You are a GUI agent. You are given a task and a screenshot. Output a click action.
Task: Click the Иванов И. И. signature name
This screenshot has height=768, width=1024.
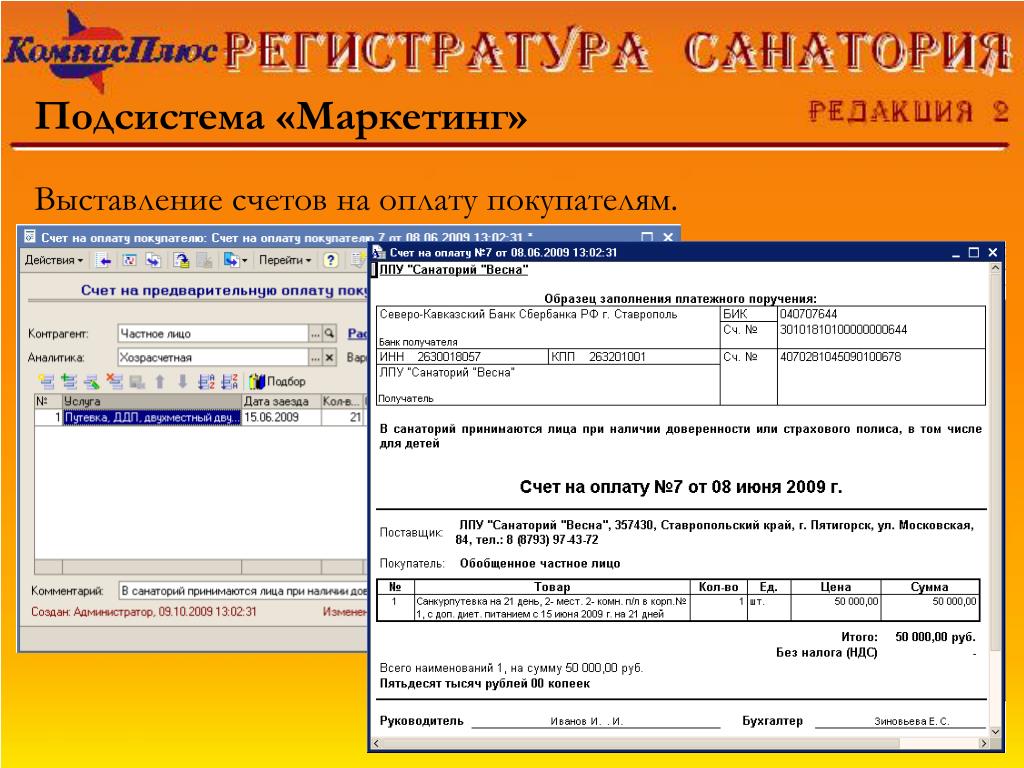(586, 722)
